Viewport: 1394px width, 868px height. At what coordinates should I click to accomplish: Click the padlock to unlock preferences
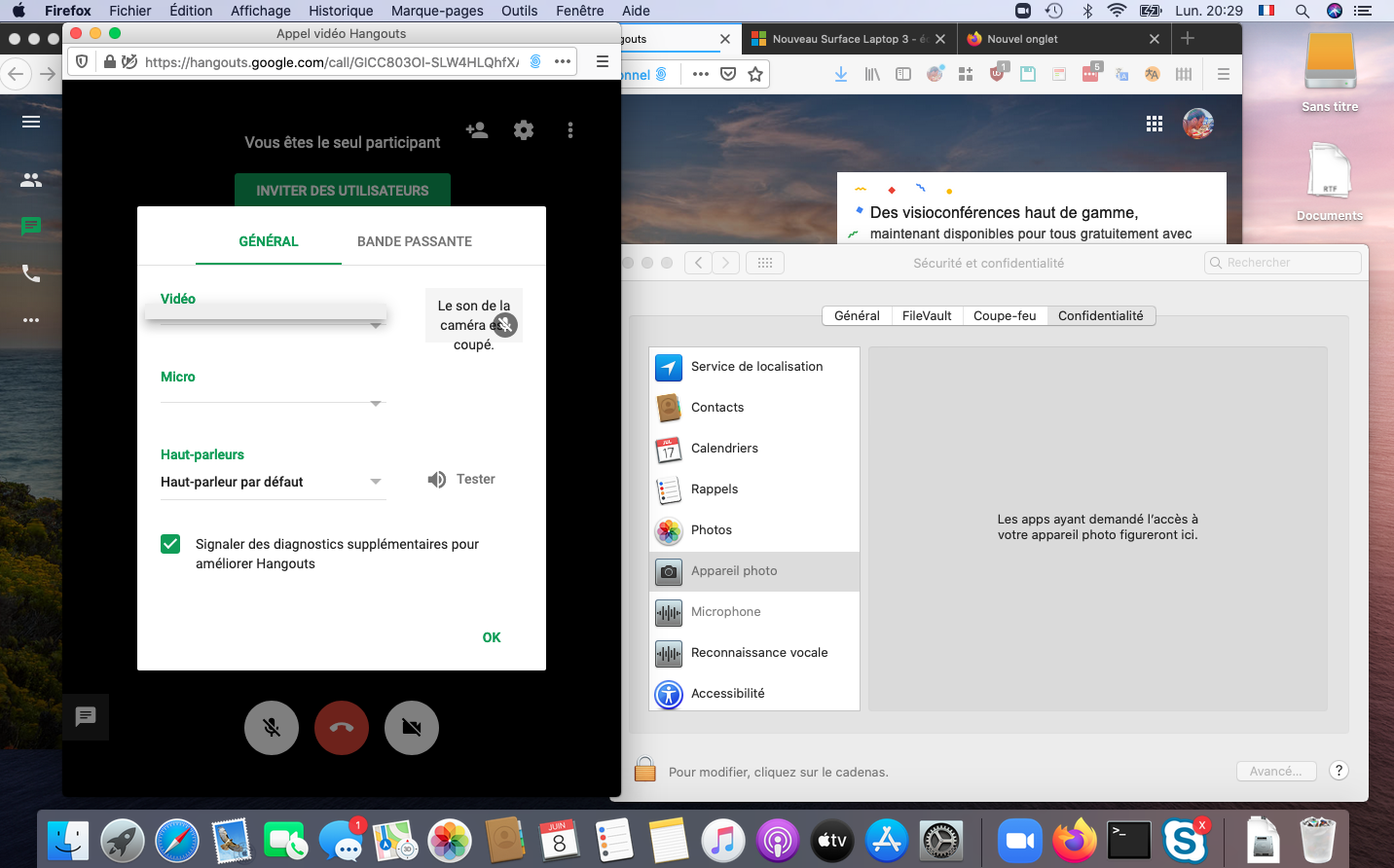point(644,770)
